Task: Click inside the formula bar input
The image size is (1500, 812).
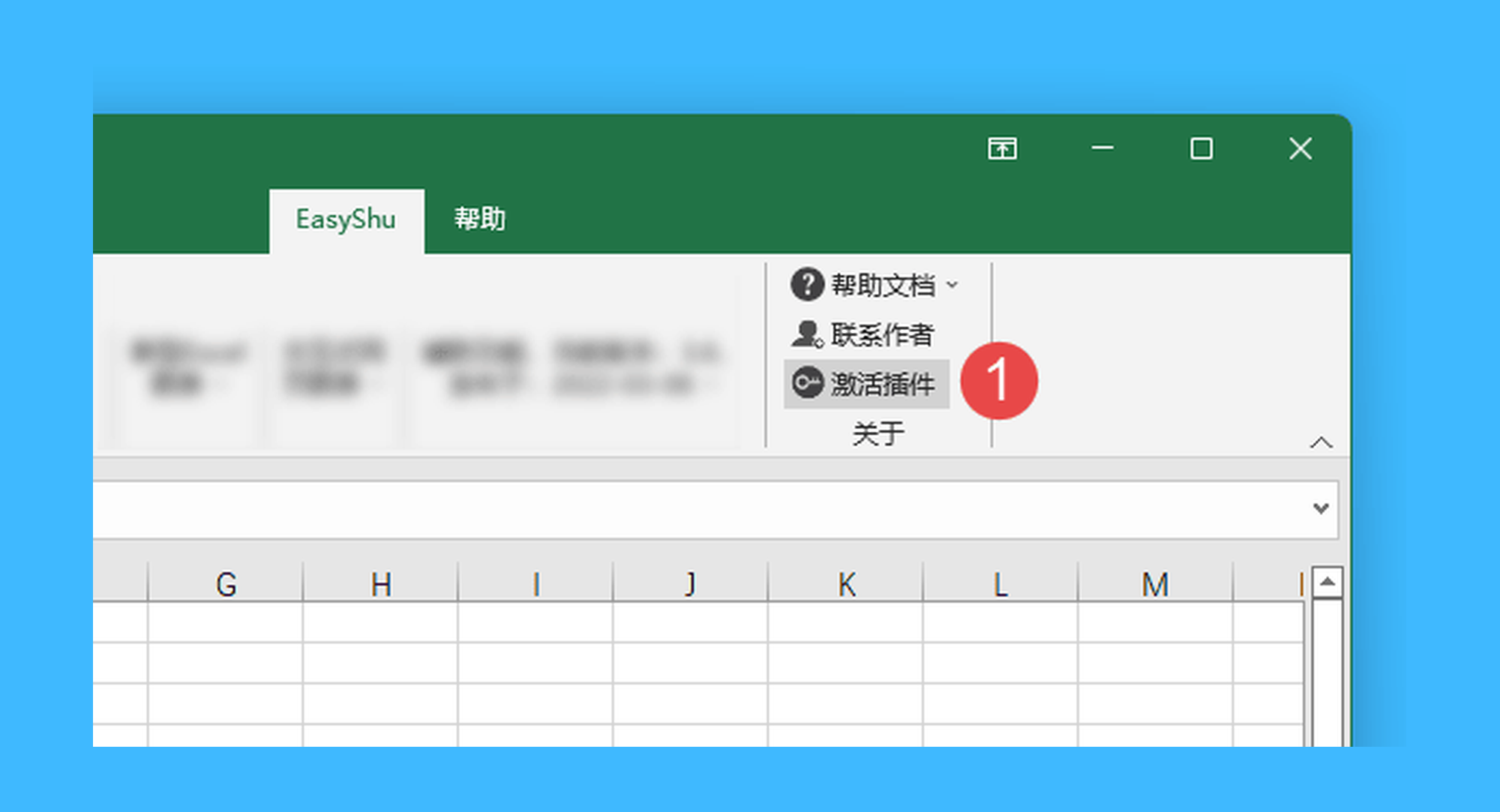Action: tap(697, 509)
